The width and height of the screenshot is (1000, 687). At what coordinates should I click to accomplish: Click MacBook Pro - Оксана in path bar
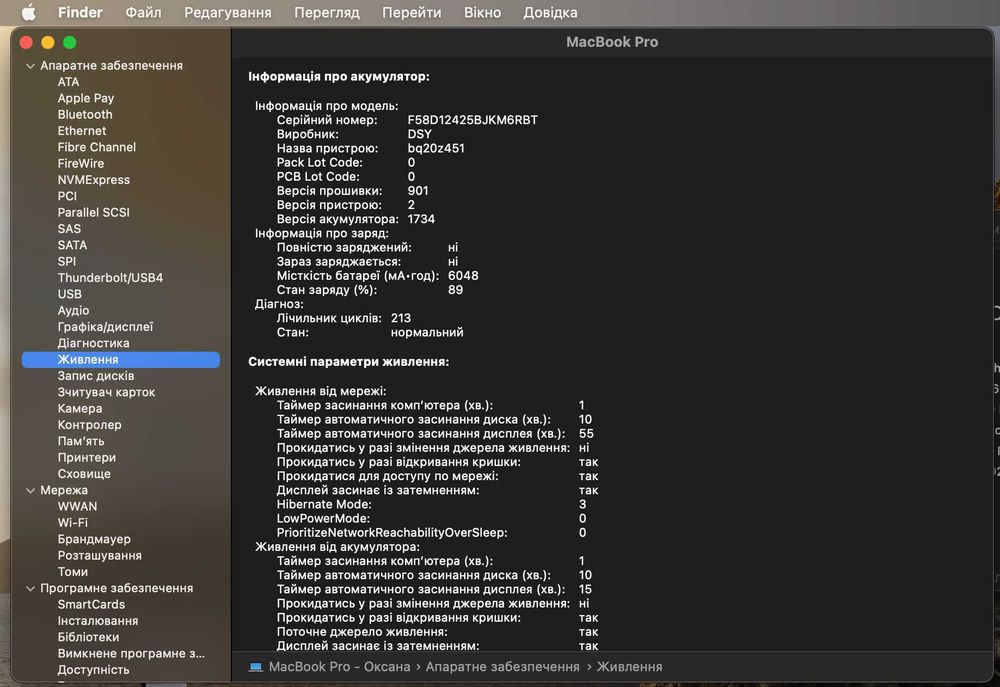pyautogui.click(x=339, y=667)
